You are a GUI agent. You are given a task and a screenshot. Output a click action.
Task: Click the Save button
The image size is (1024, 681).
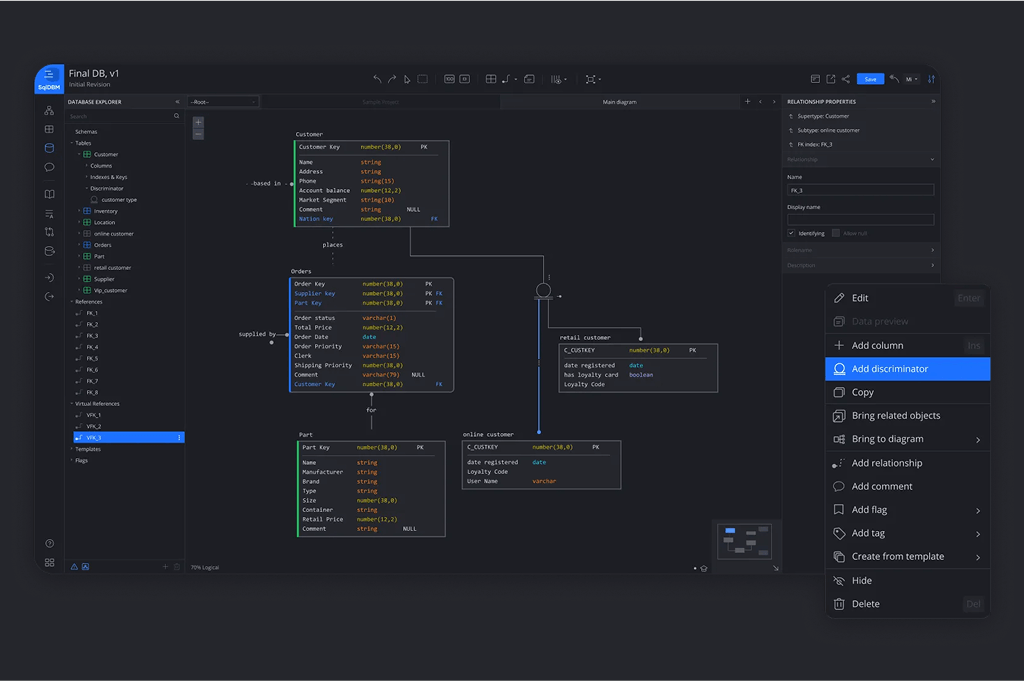(869, 78)
